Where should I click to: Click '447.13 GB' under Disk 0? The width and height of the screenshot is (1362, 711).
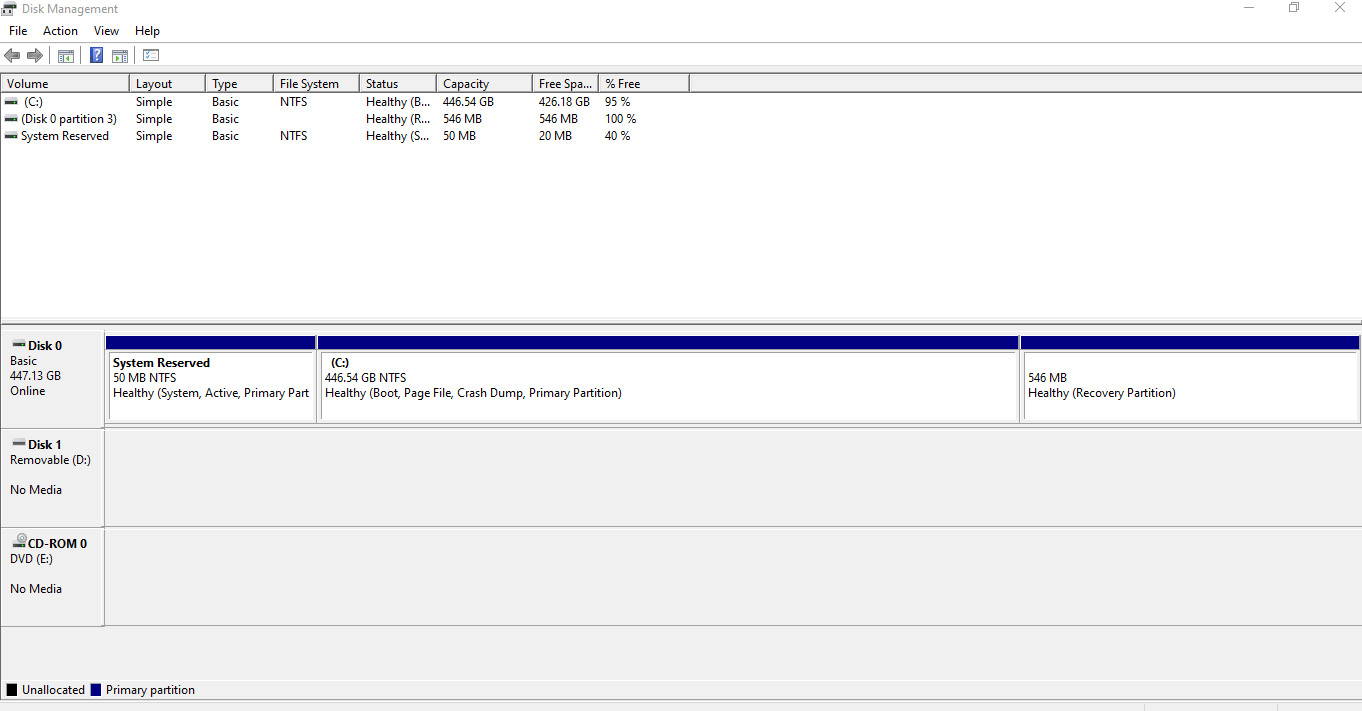(35, 376)
